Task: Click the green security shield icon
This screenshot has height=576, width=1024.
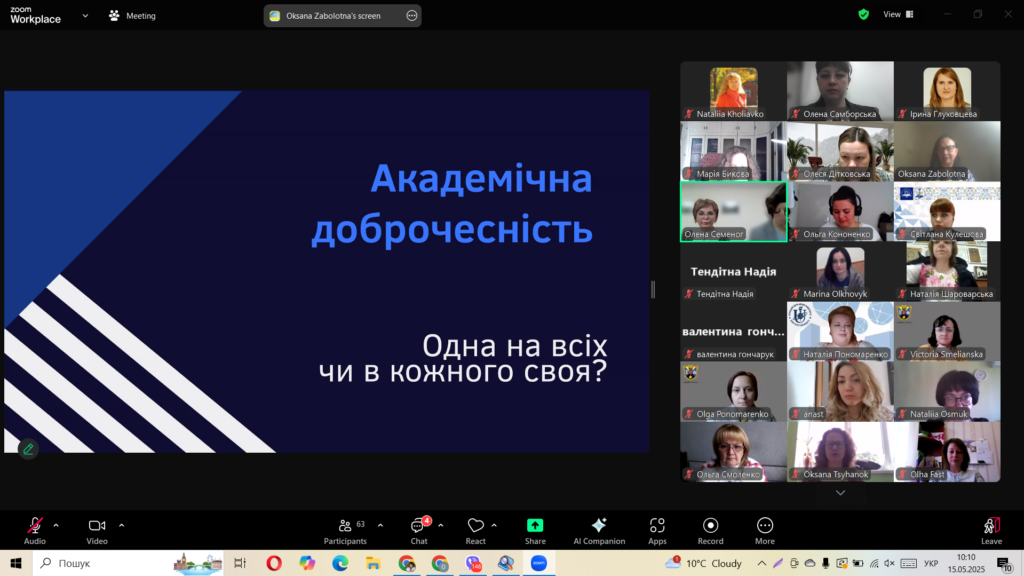Action: [863, 14]
